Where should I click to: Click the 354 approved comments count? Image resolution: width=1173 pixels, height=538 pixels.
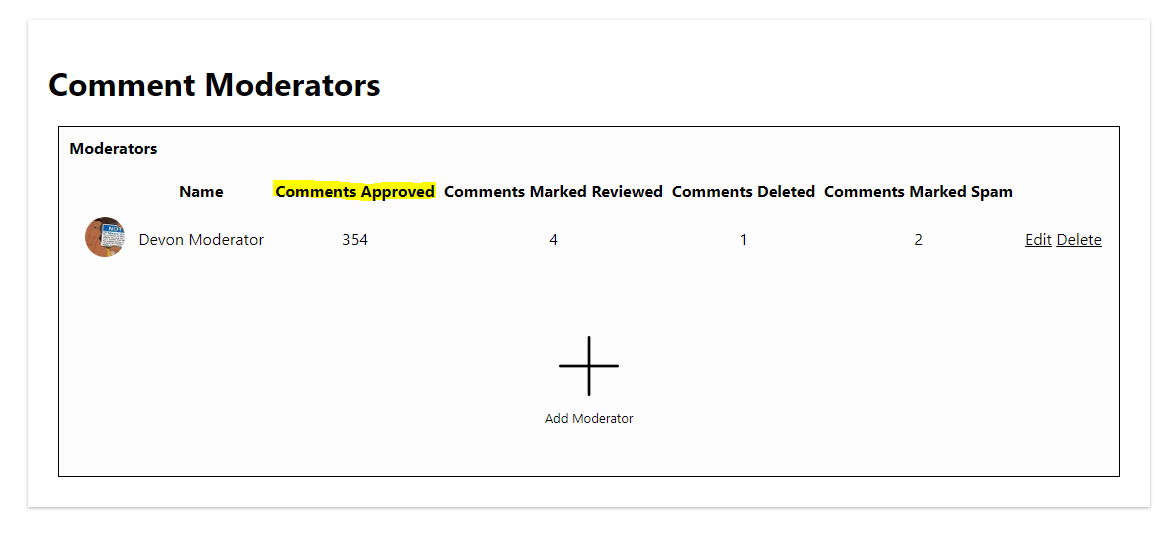(x=355, y=240)
